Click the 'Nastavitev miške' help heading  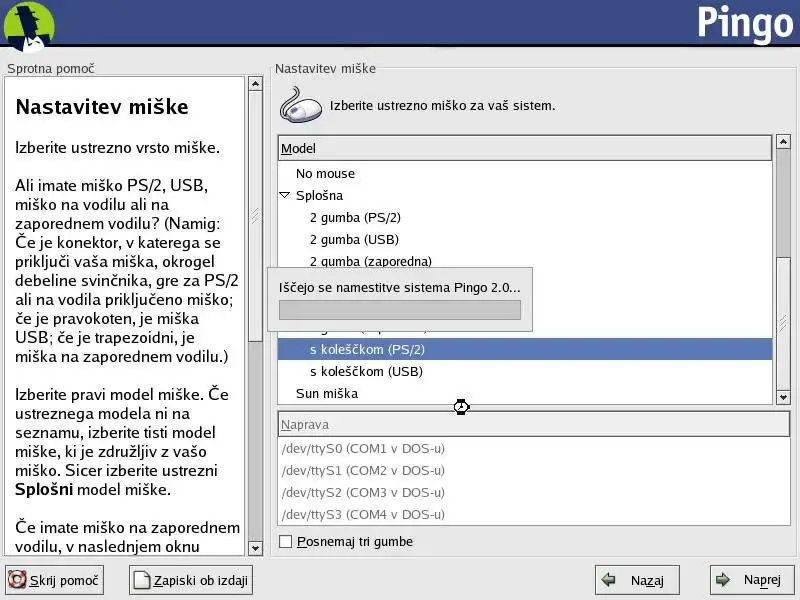[x=102, y=107]
